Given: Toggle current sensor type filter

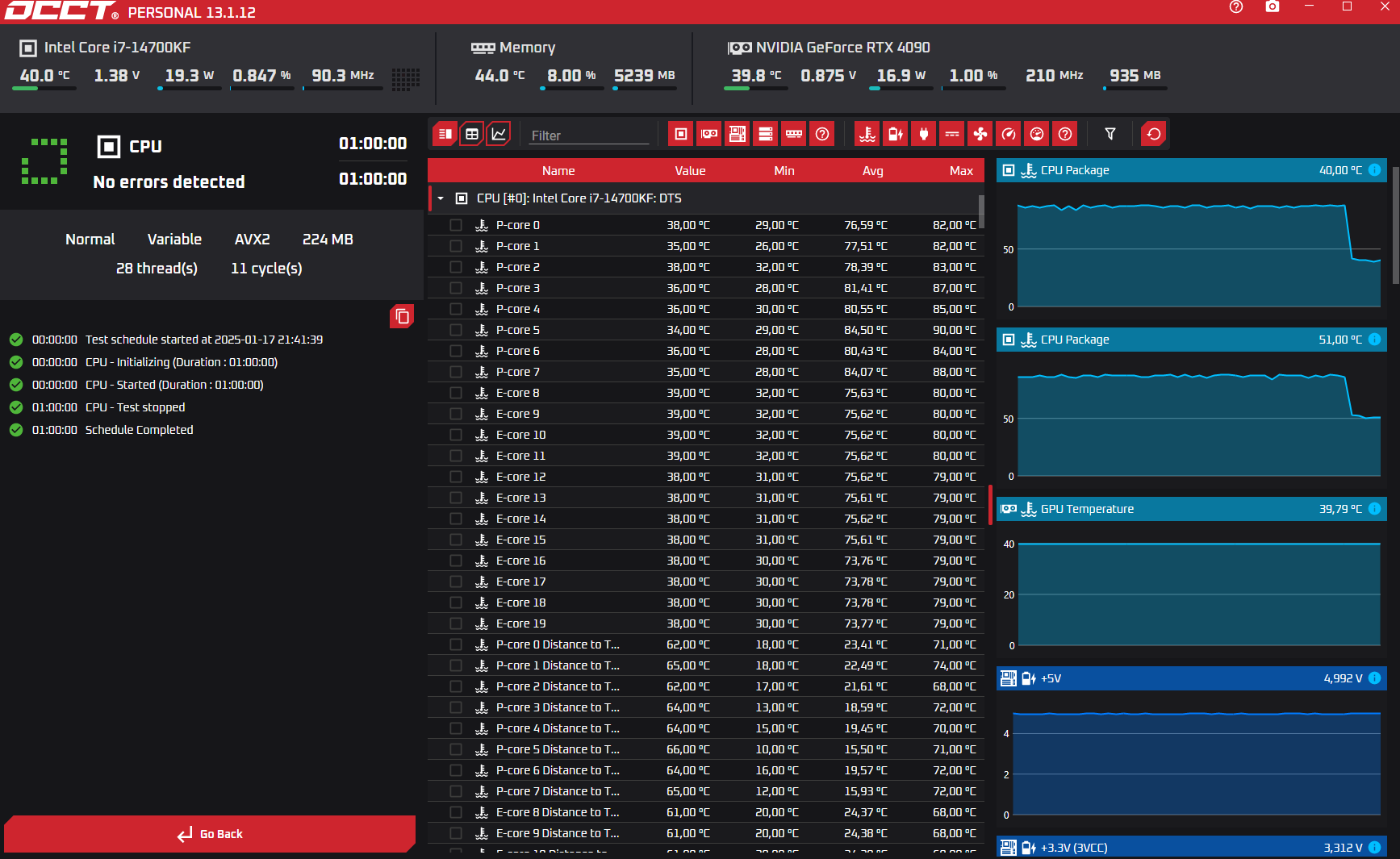Looking at the screenshot, I should pos(952,134).
